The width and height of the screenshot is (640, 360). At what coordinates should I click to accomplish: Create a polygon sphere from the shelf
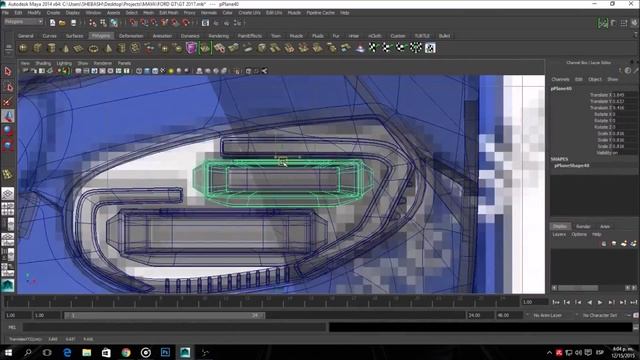23,48
